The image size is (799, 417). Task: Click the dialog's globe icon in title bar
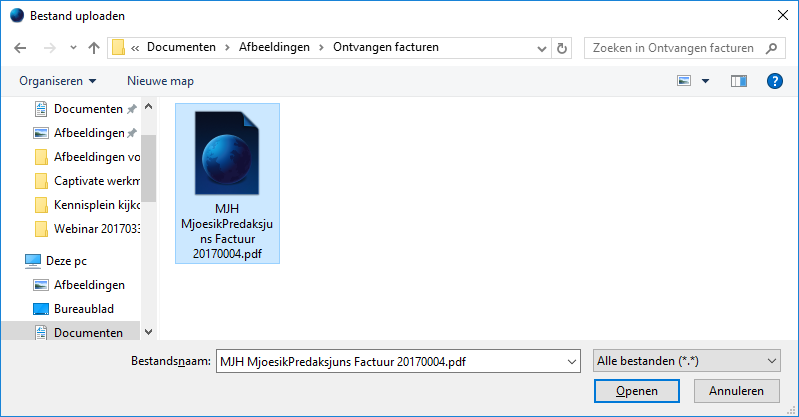pos(17,16)
